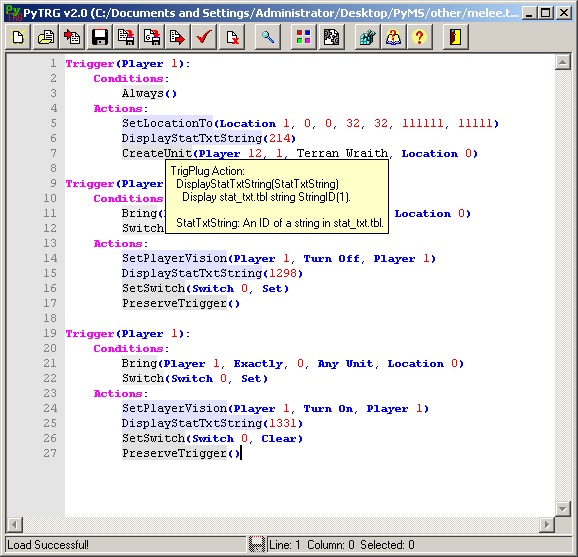The width and height of the screenshot is (578, 557).
Task: Click the Export file icon with red arrow
Action: tap(178, 37)
